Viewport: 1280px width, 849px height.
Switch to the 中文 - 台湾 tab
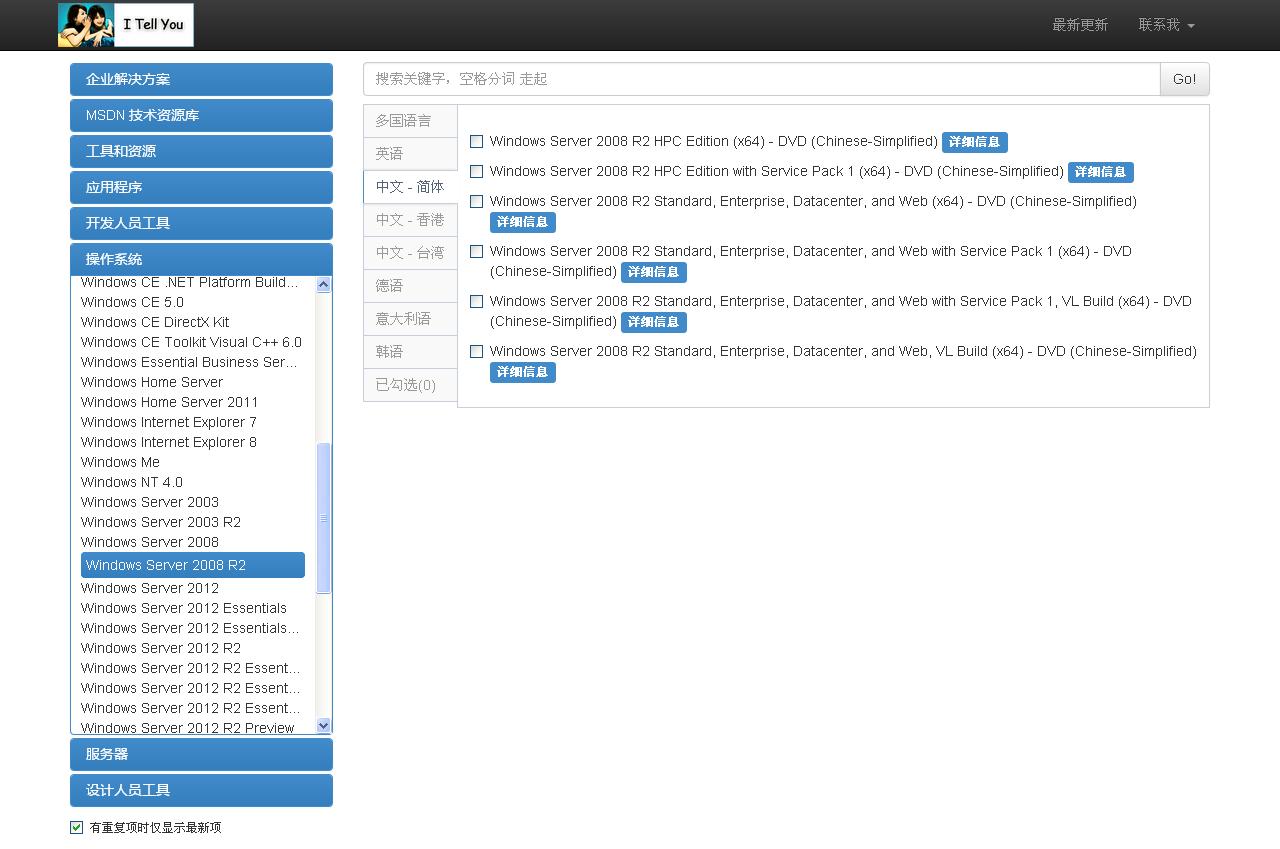tap(410, 253)
